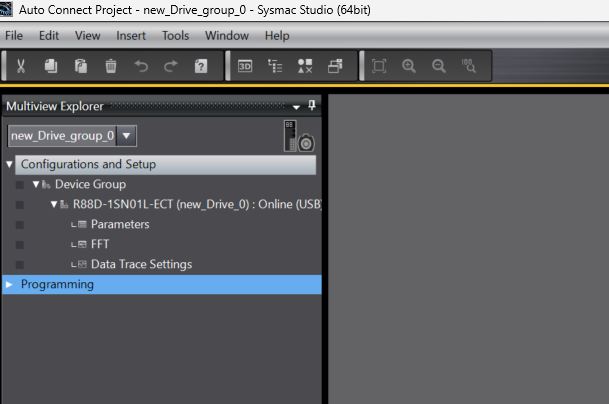609x404 pixels.
Task: Click the stacked windows toolbar icon
Action: (x=335, y=66)
